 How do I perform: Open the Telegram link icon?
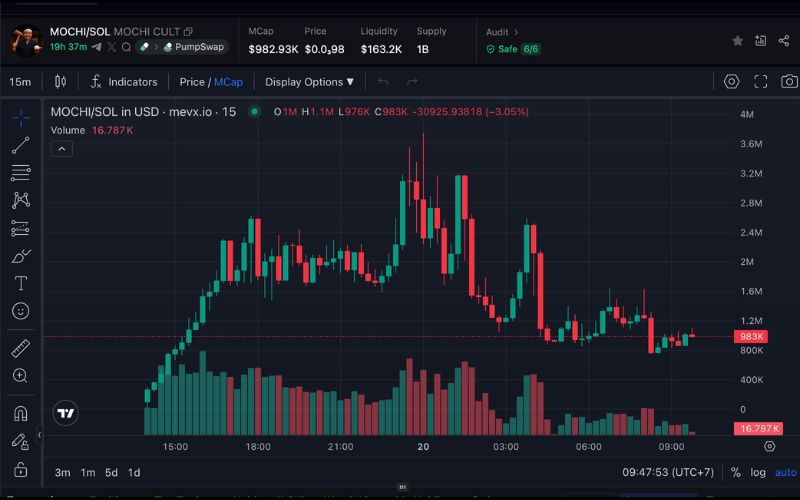click(96, 47)
